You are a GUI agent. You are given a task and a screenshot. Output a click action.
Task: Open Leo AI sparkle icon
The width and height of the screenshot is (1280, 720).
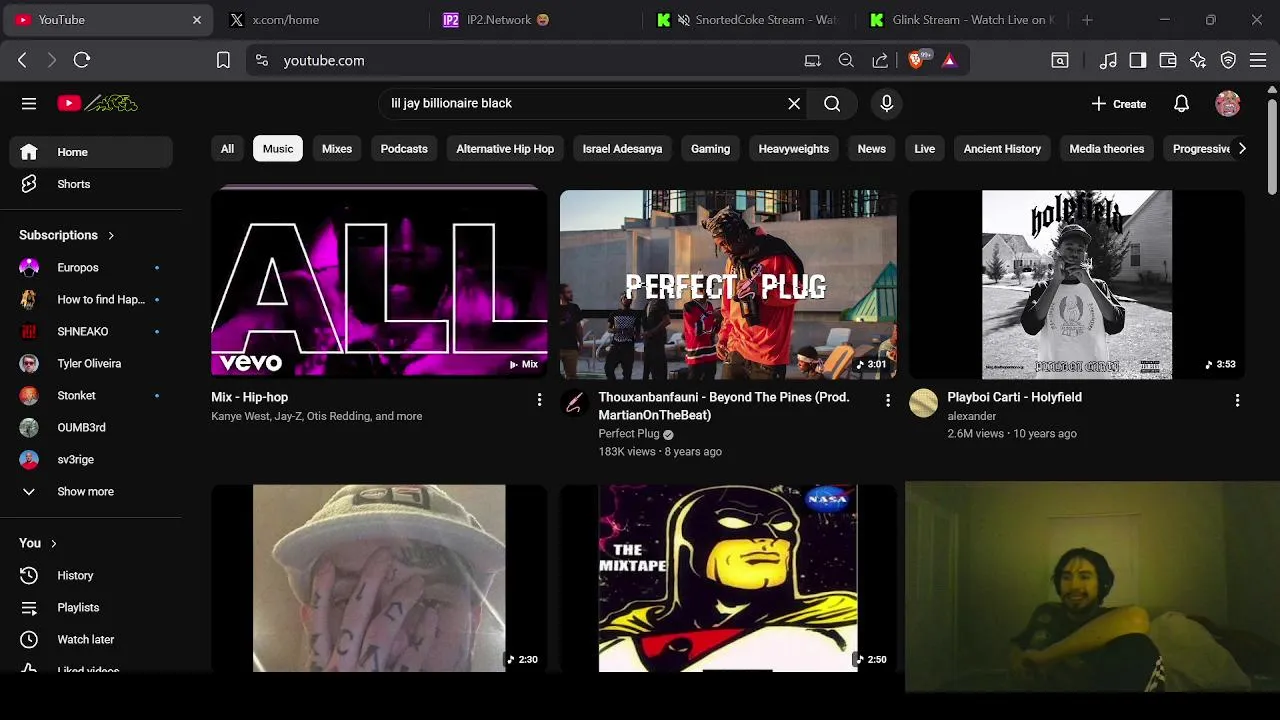point(1198,60)
